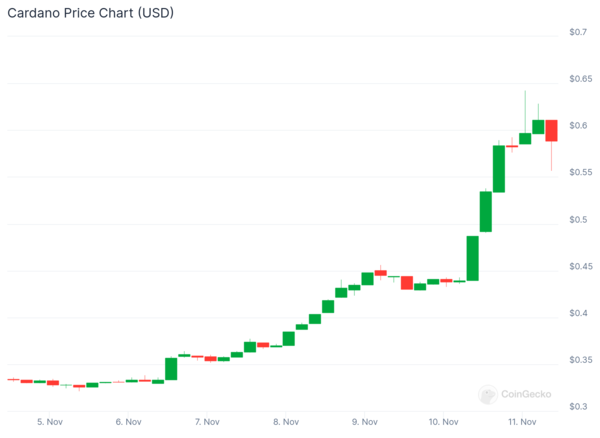
Task: Click the last red candlestick at right edge
Action: tap(551, 130)
